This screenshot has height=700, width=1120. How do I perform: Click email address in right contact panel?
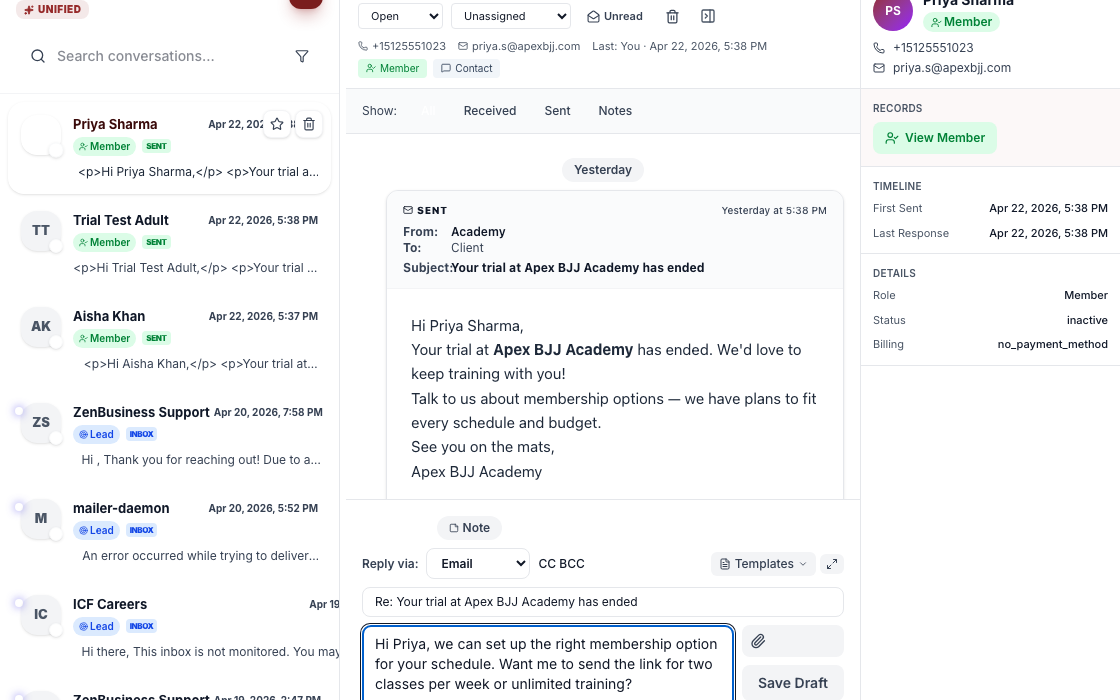(x=951, y=68)
